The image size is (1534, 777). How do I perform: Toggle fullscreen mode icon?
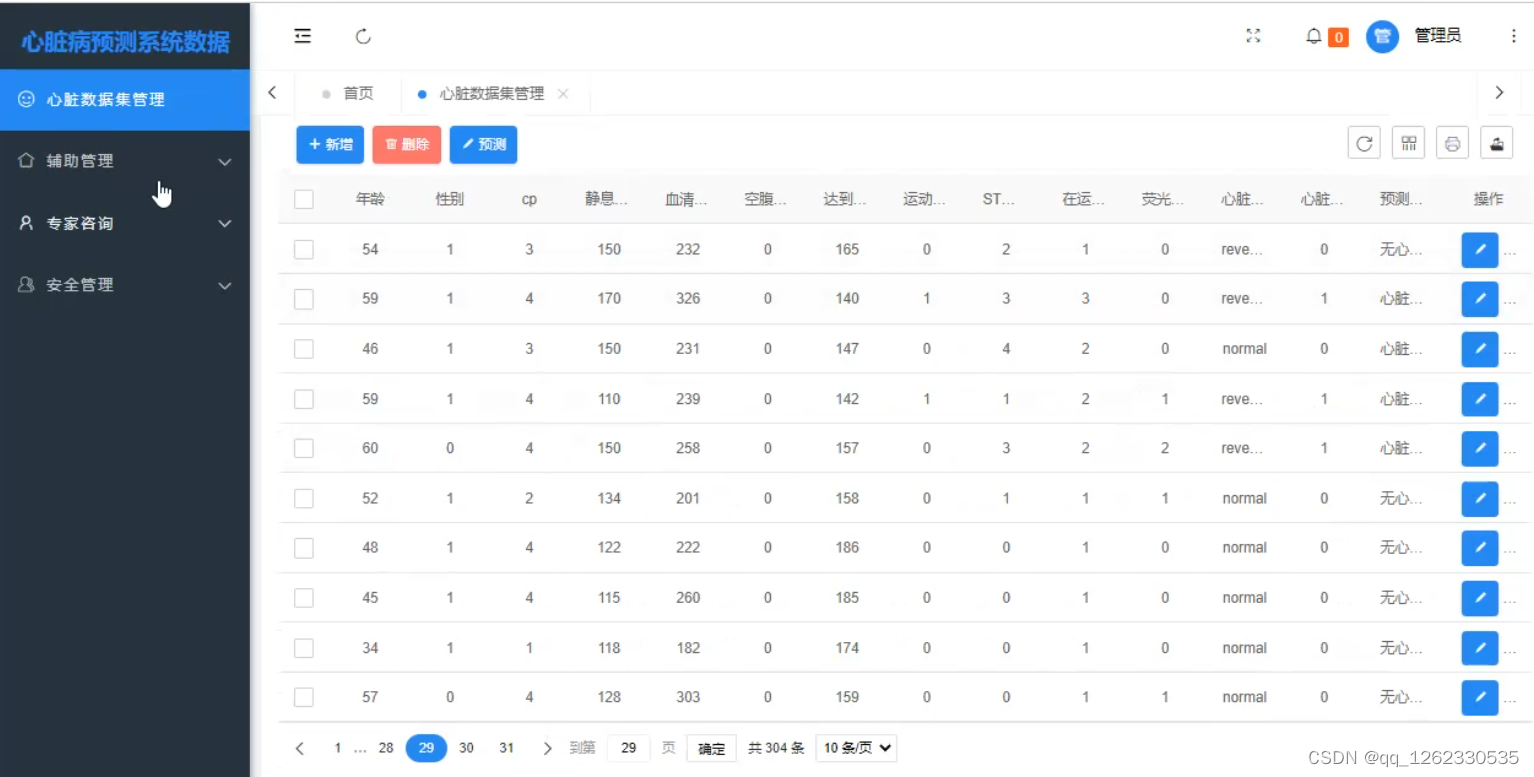pos(1253,36)
